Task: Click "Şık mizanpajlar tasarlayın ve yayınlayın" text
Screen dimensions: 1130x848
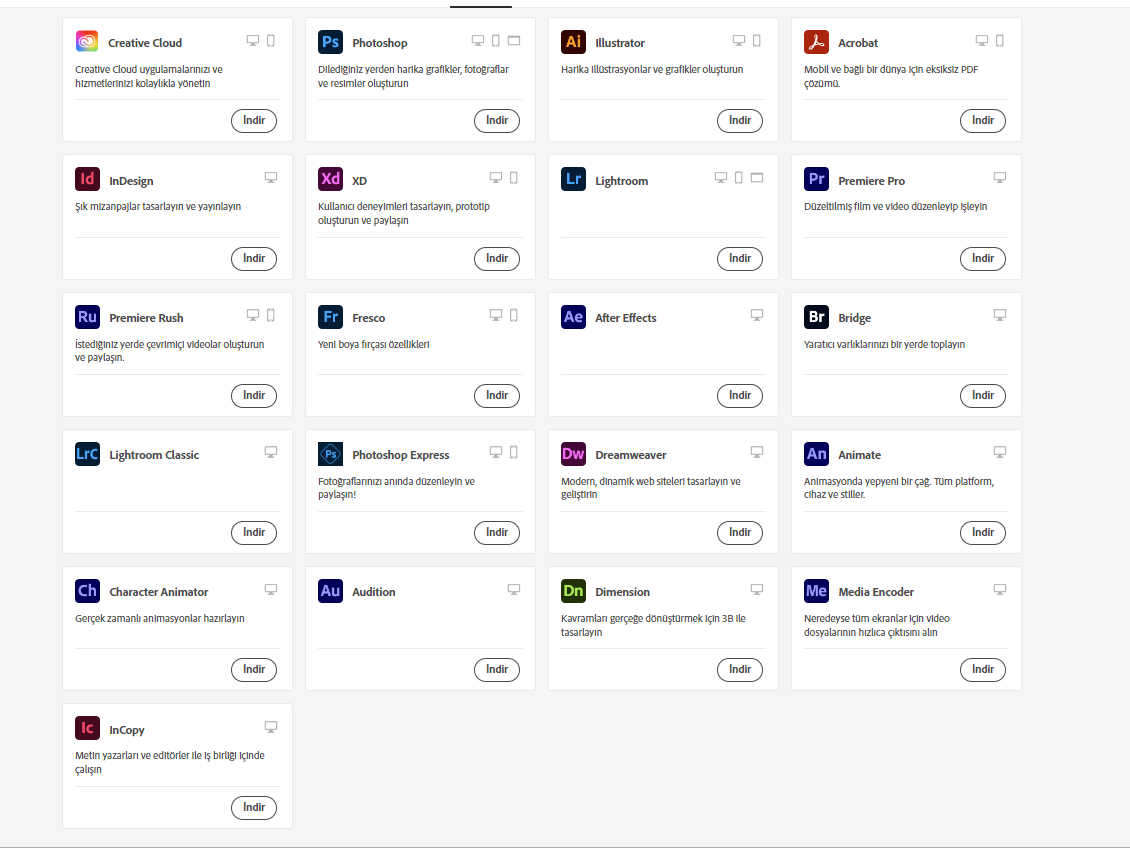Action: (158, 207)
